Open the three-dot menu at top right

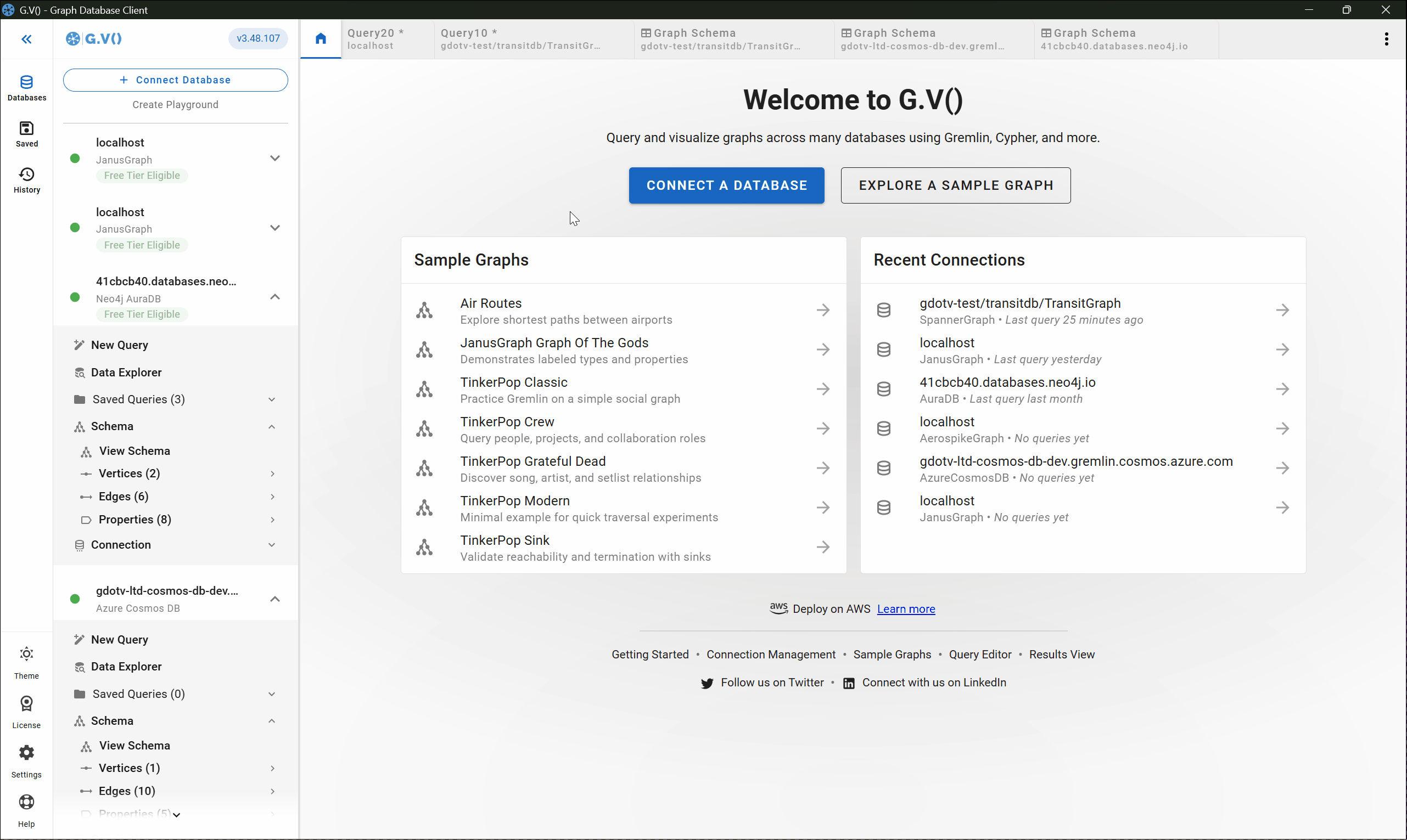pyautogui.click(x=1386, y=38)
